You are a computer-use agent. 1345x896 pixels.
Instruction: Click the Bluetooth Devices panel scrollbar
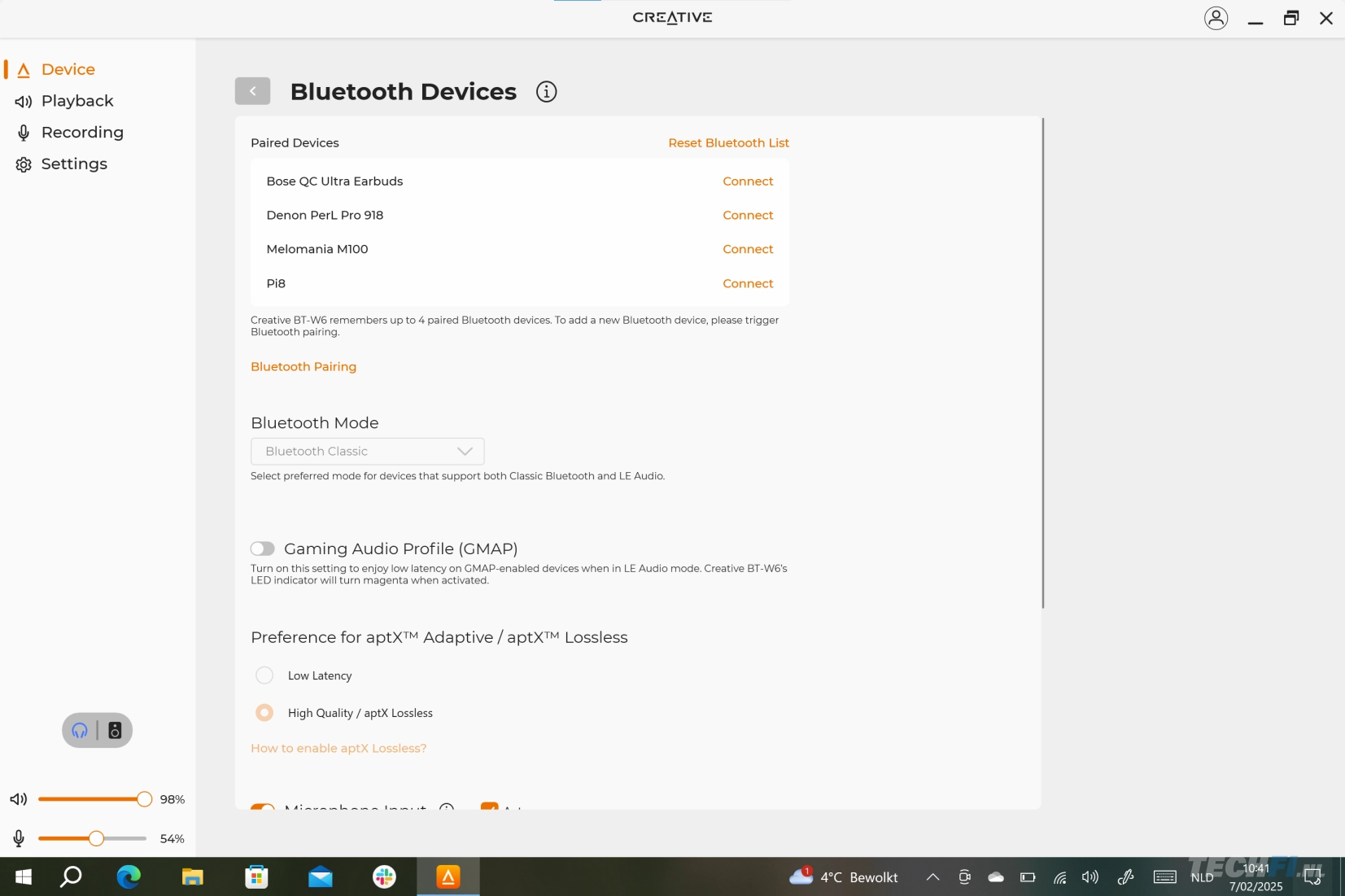pos(1042,363)
